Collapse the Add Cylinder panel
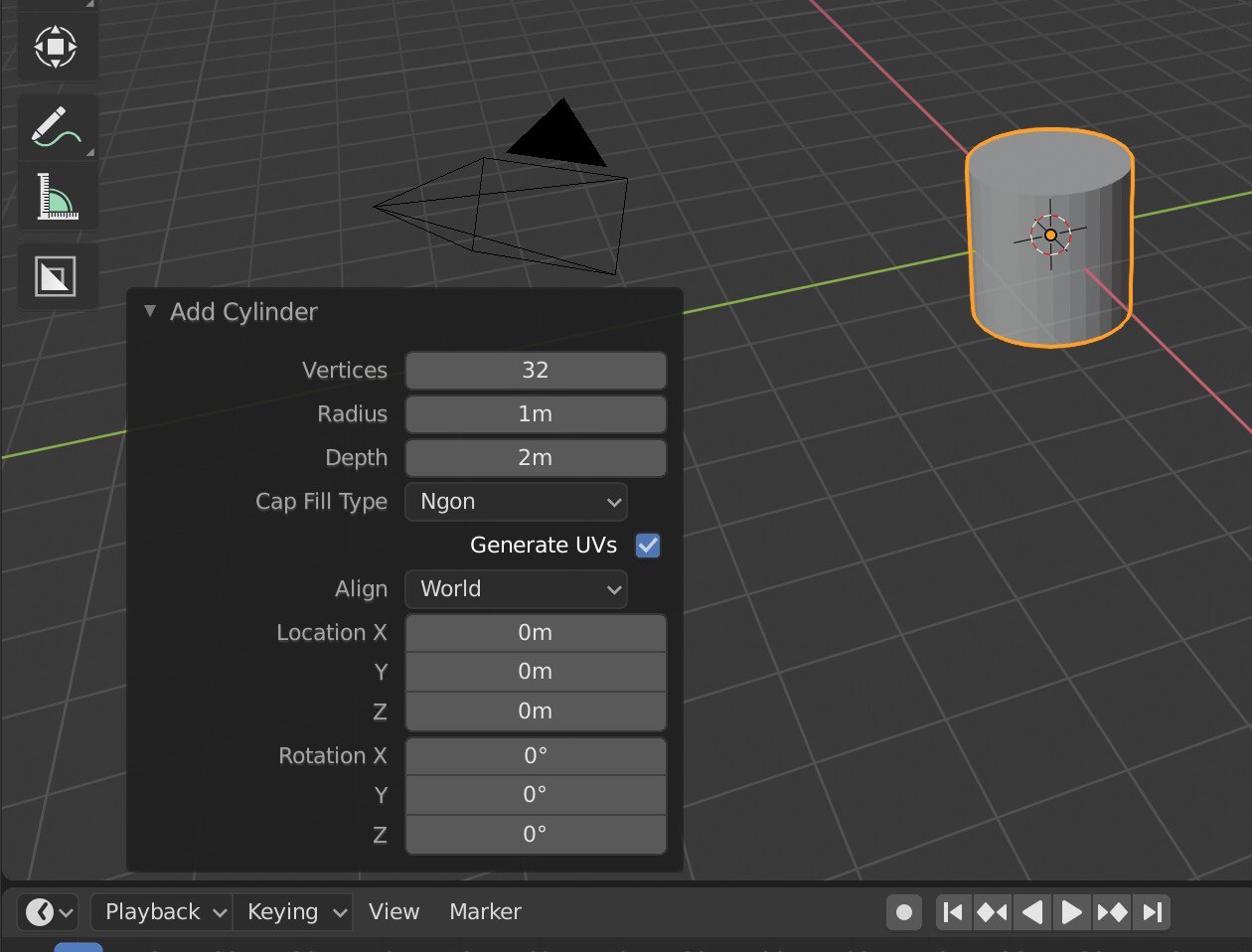This screenshot has width=1252, height=952. coord(150,311)
